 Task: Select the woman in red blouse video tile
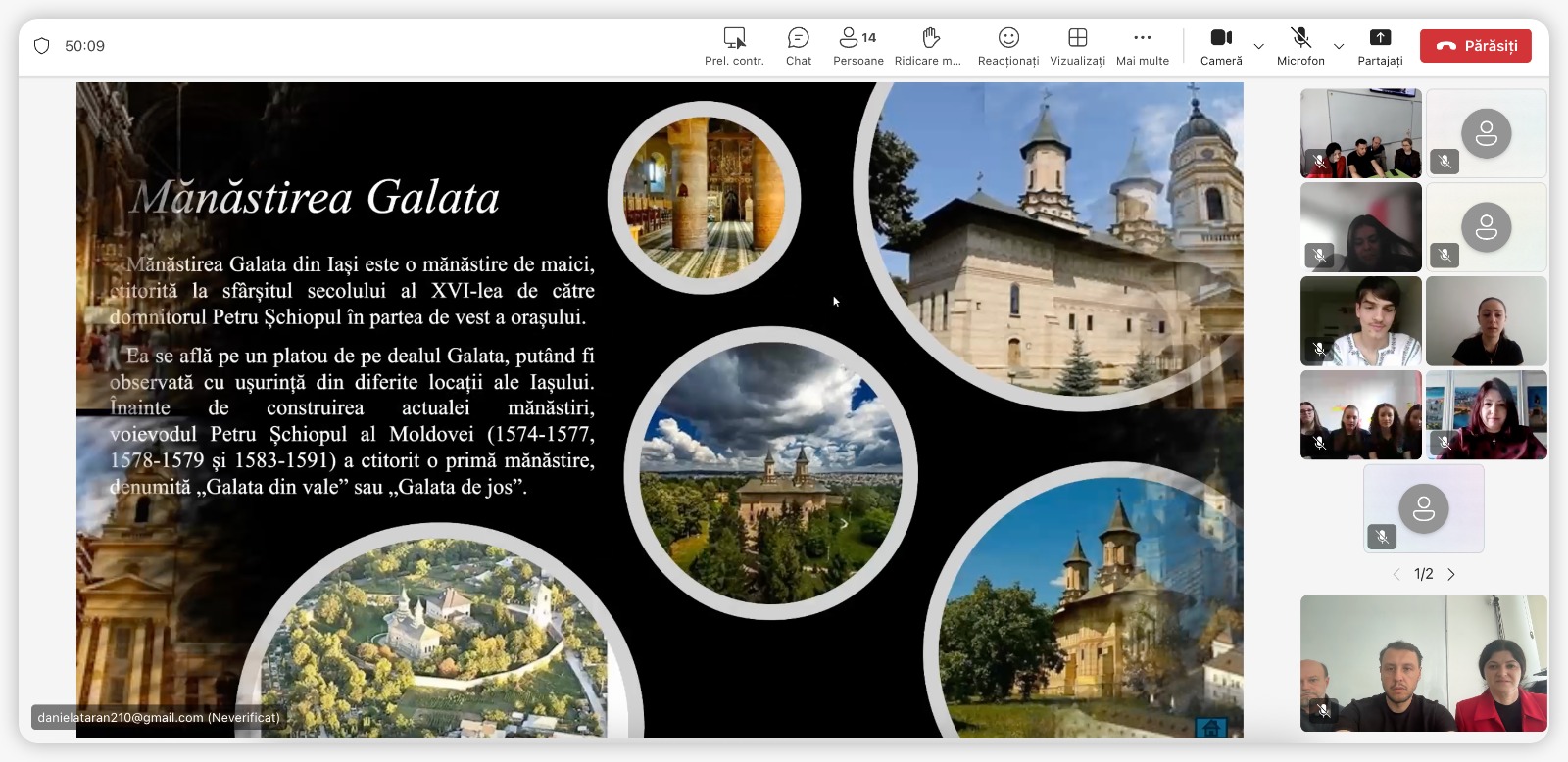1486,415
